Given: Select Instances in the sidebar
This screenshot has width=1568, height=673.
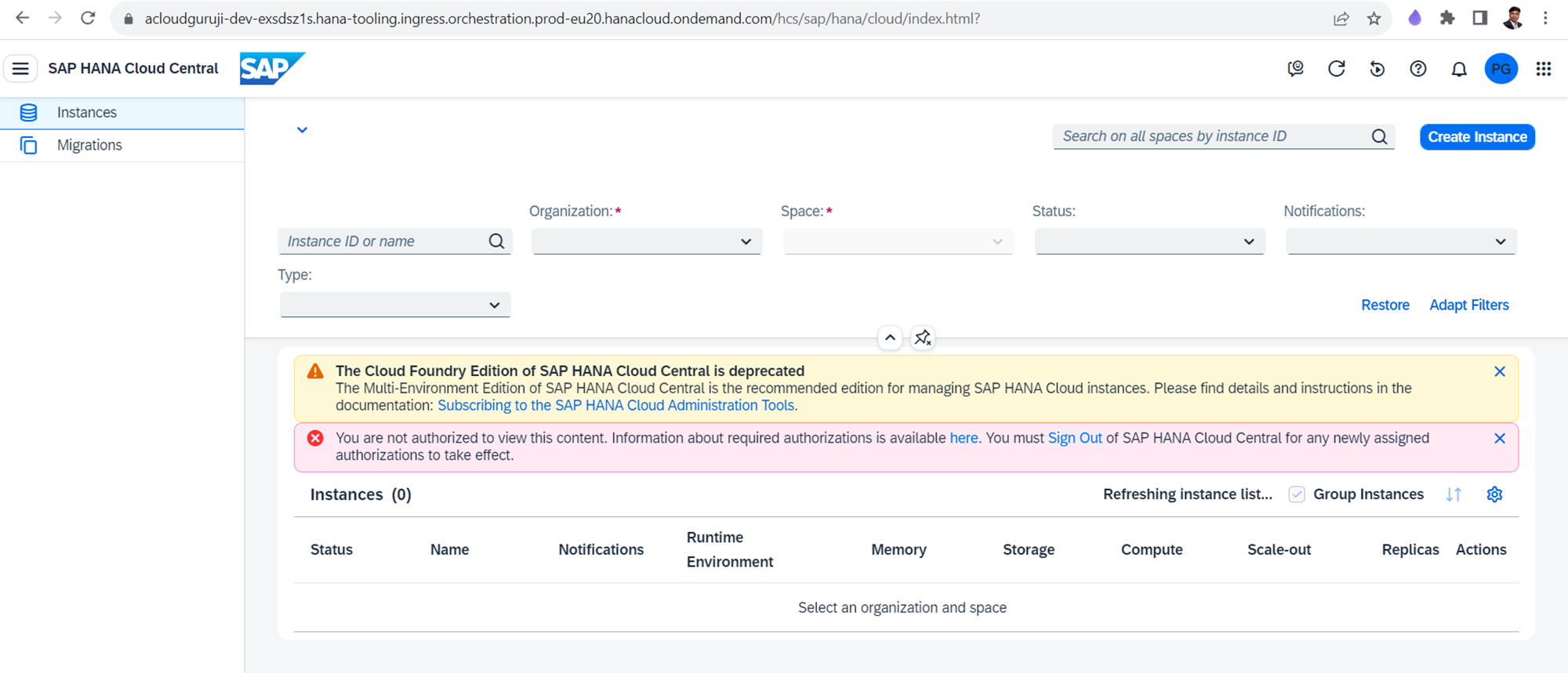Looking at the screenshot, I should tap(86, 112).
